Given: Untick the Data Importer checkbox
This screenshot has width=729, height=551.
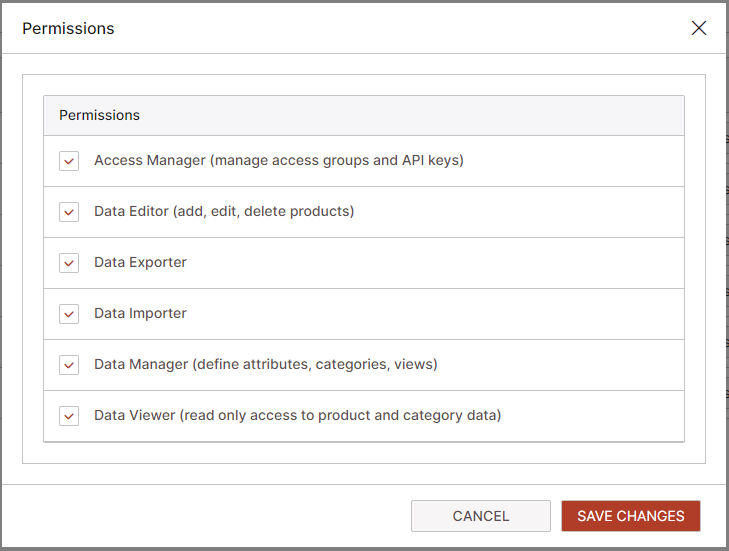Looking at the screenshot, I should (69, 314).
